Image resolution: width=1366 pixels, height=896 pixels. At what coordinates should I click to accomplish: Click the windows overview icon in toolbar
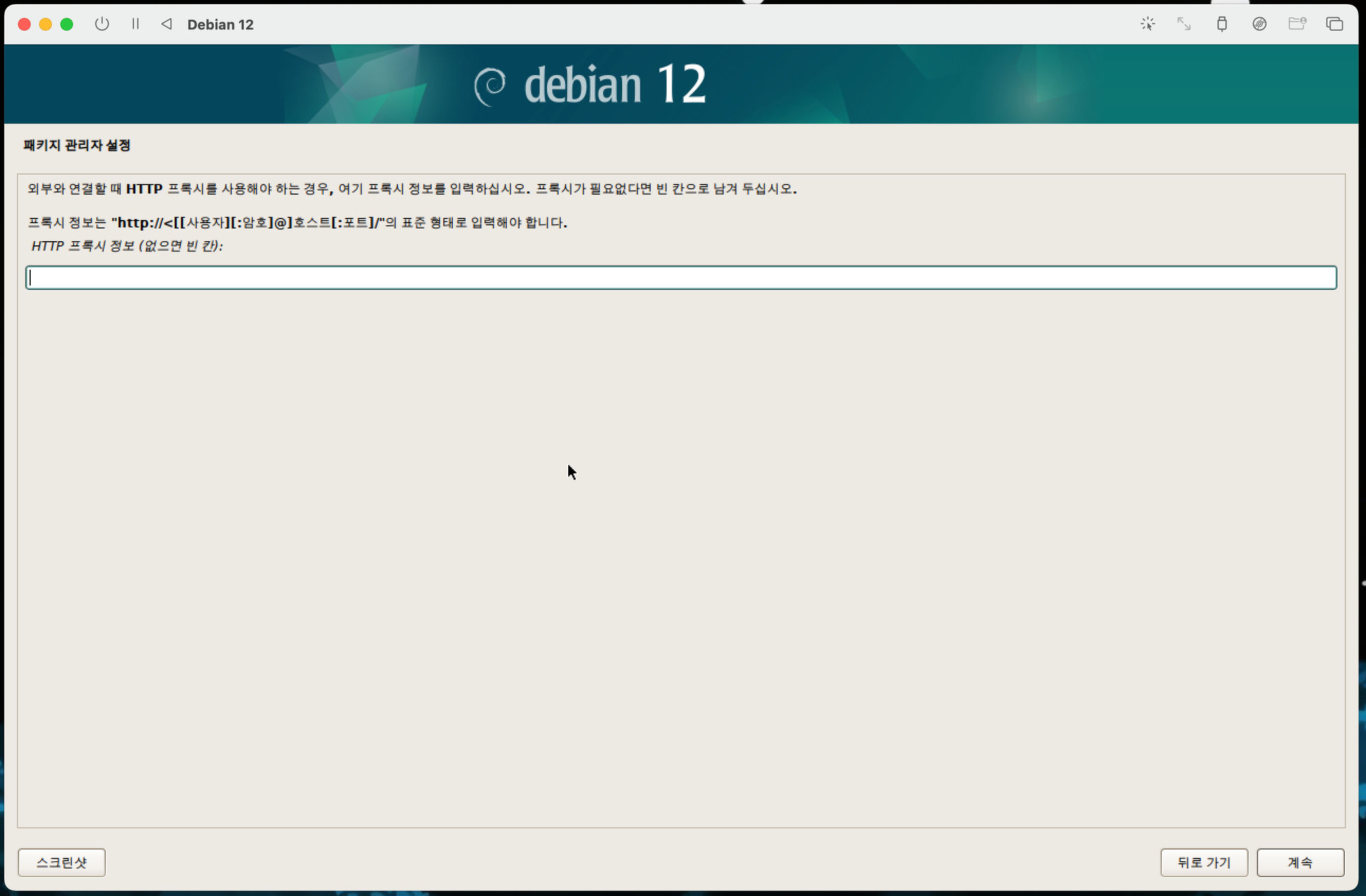point(1335,24)
